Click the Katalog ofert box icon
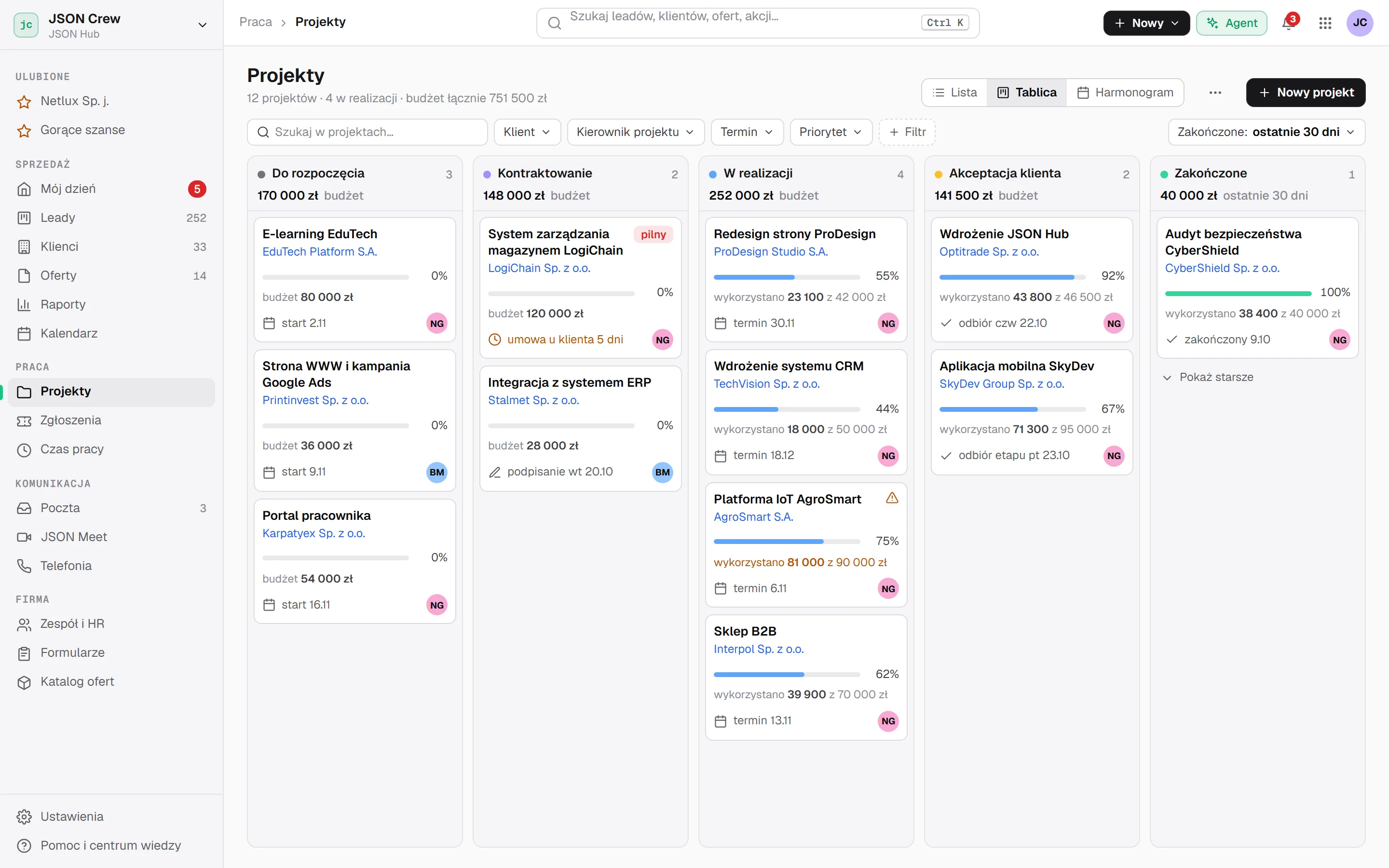The height and width of the screenshot is (868, 1389). 24,682
